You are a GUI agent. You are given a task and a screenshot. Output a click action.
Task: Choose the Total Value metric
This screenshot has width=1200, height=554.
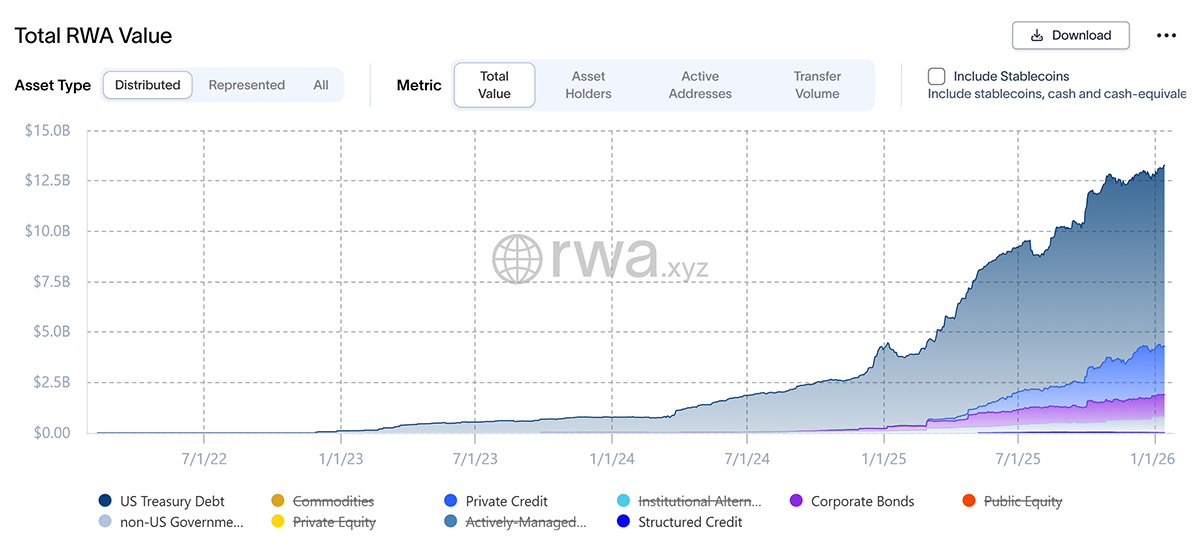coord(494,85)
